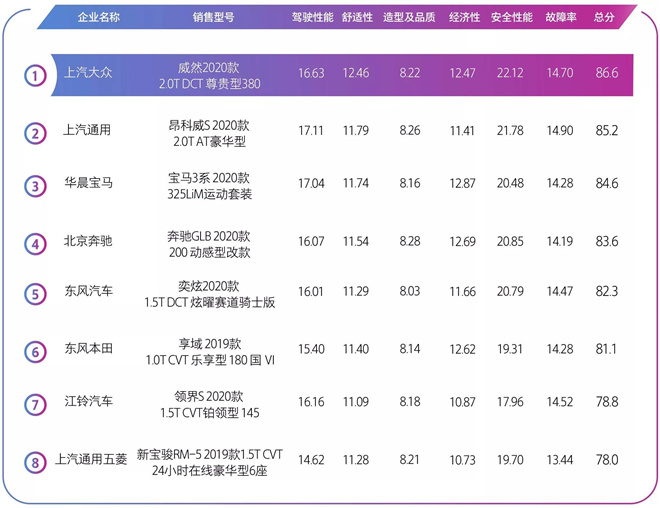Select the 故障率 column header

pyautogui.click(x=561, y=17)
